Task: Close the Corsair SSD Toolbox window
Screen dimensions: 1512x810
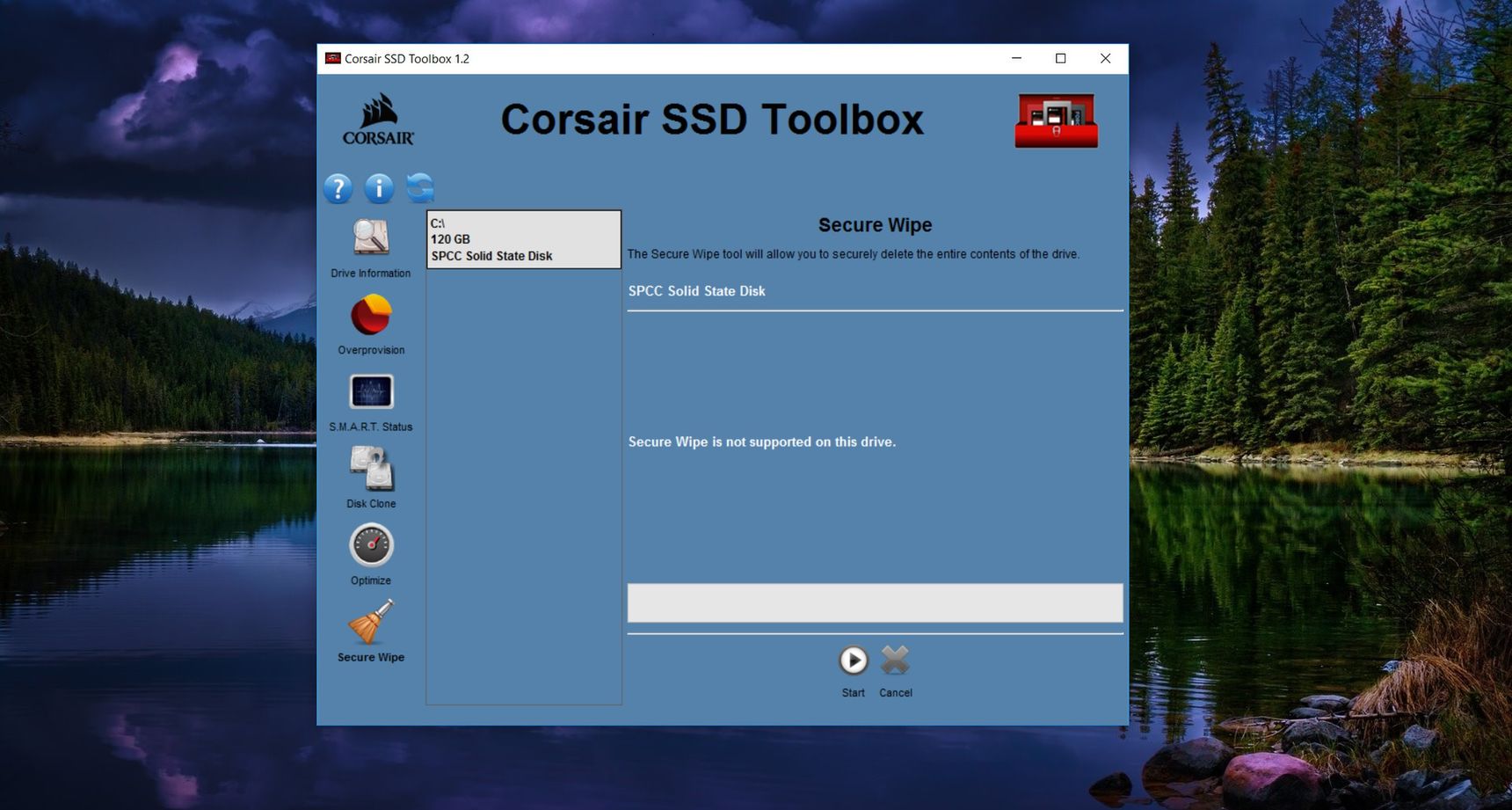Action: (1106, 59)
